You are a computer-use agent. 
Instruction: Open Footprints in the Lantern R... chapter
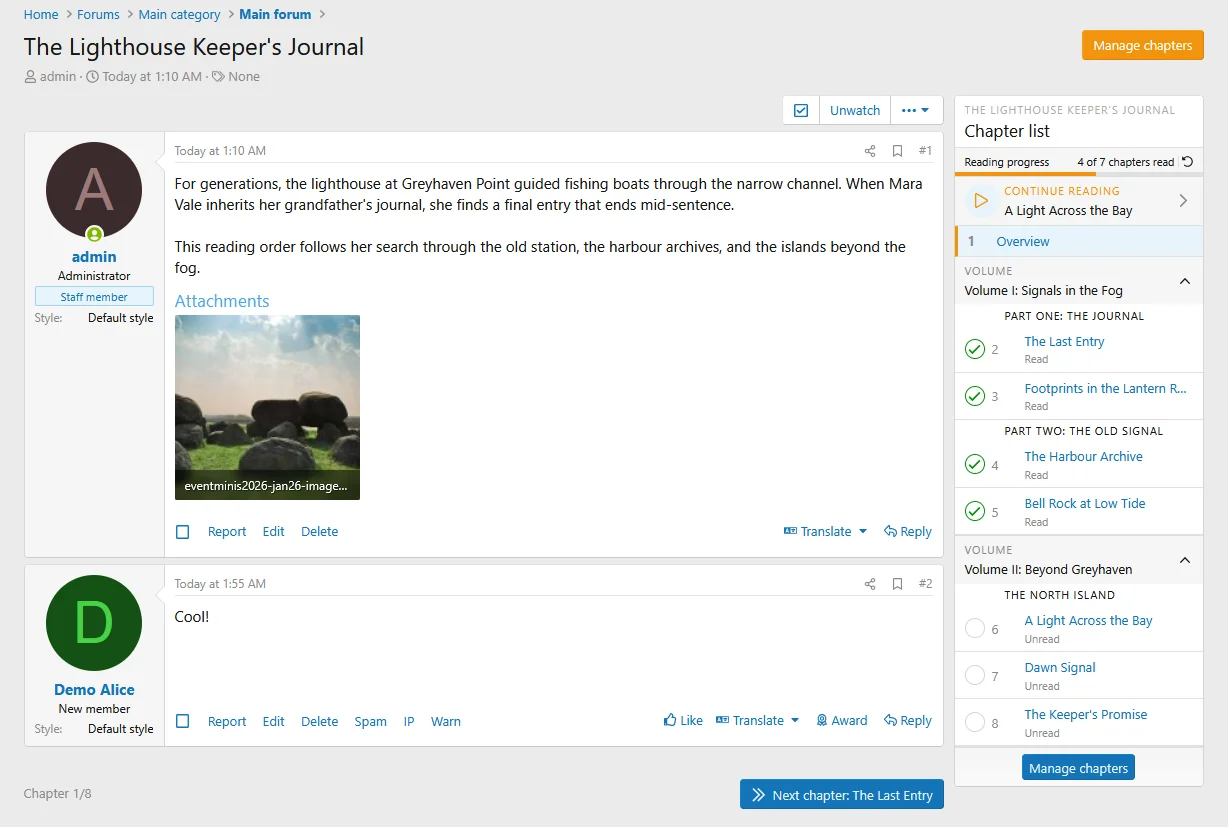[1105, 389]
